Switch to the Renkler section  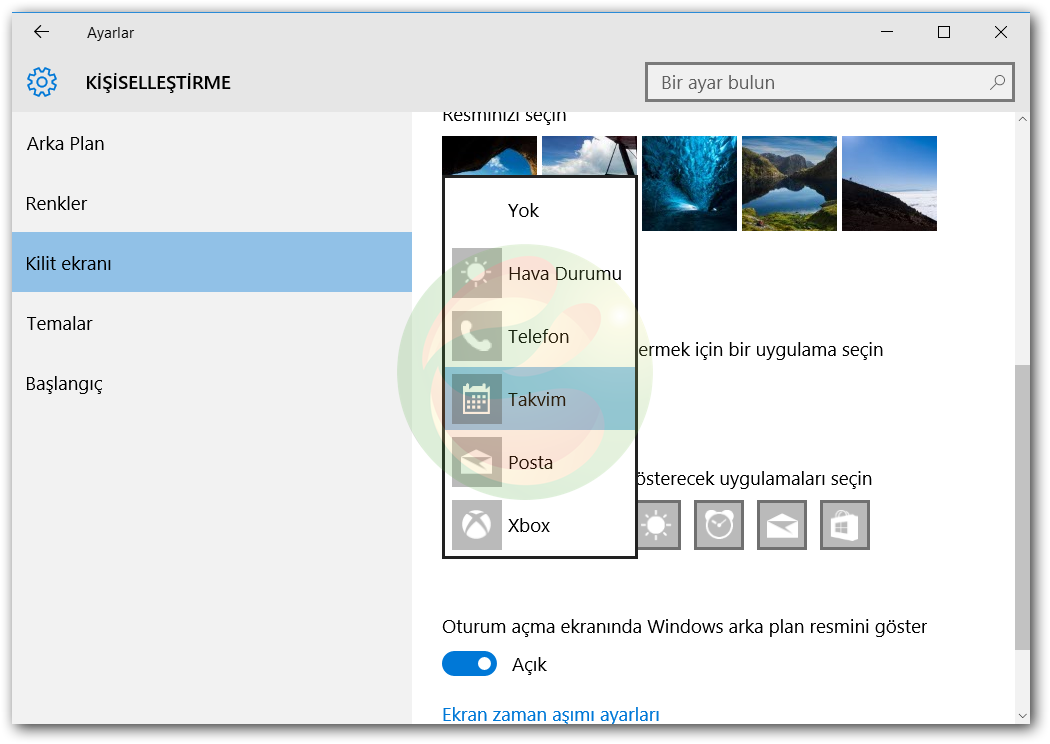57,203
